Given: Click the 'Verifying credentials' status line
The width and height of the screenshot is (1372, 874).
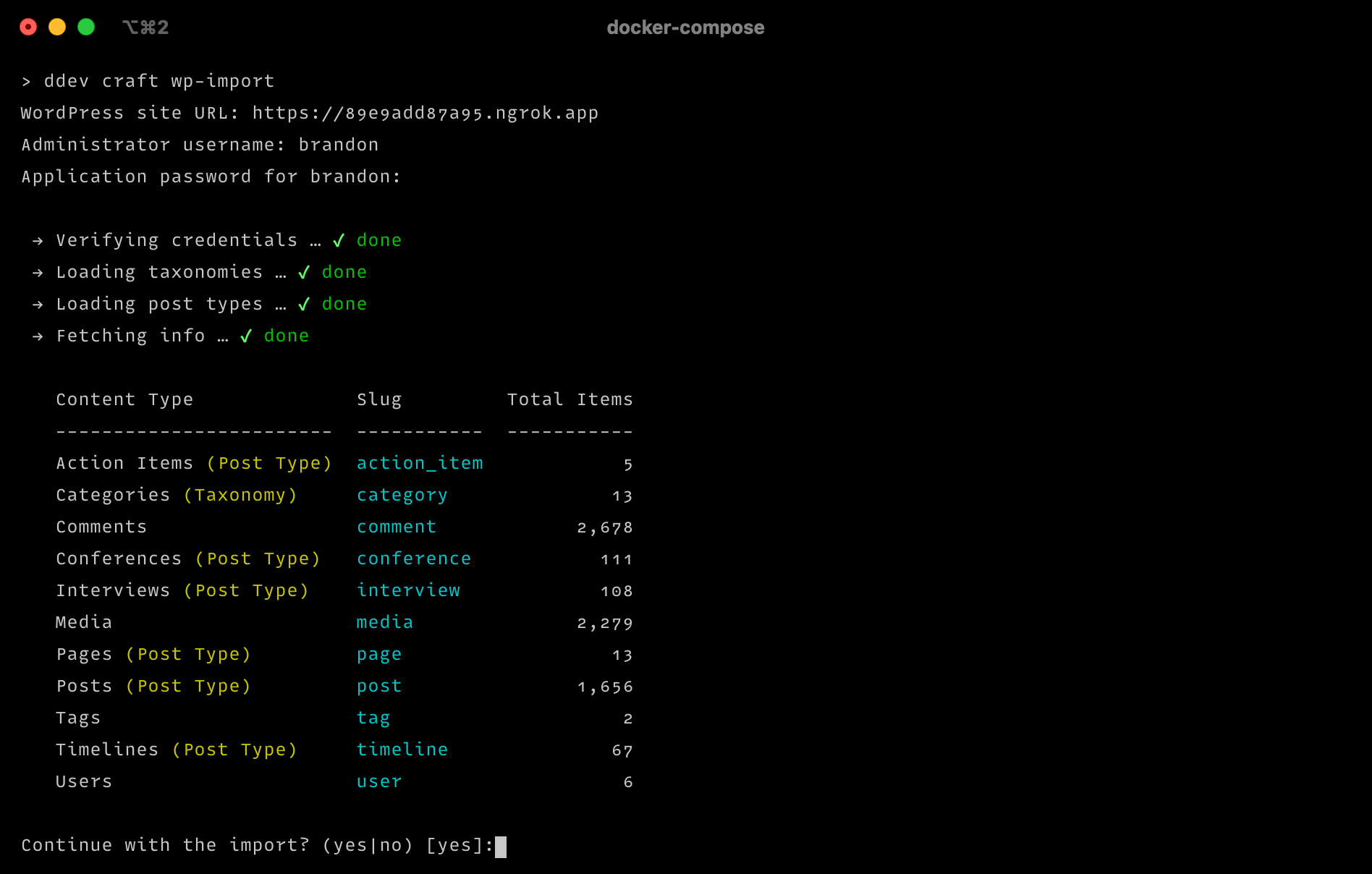Looking at the screenshot, I should click(x=217, y=240).
